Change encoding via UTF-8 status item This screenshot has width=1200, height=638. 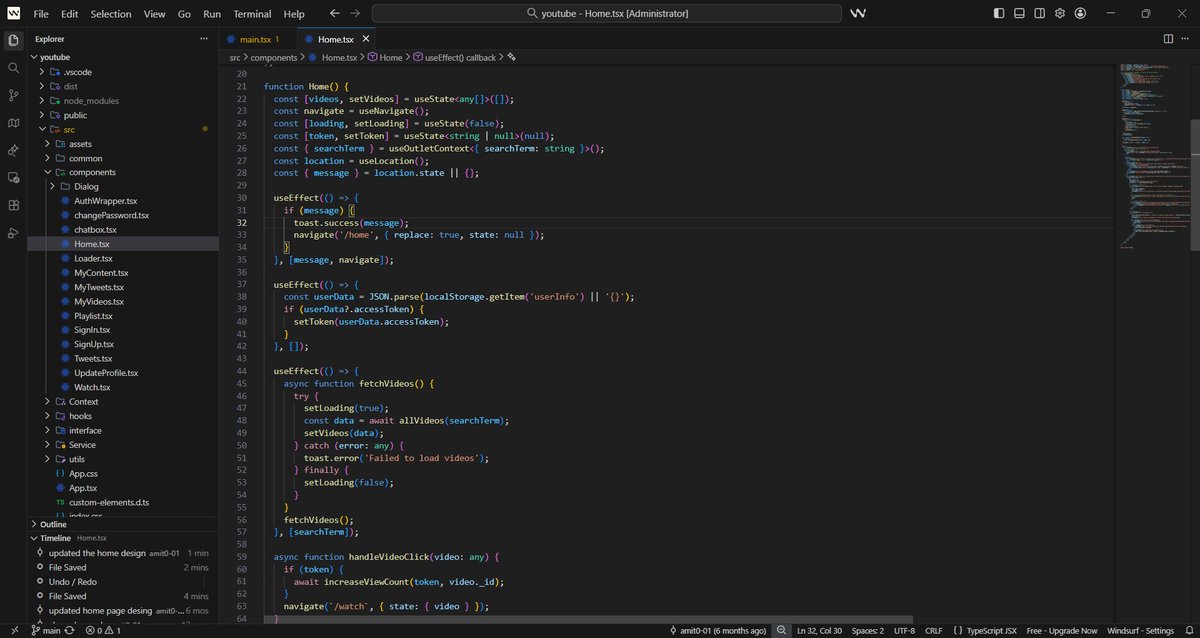(x=904, y=631)
